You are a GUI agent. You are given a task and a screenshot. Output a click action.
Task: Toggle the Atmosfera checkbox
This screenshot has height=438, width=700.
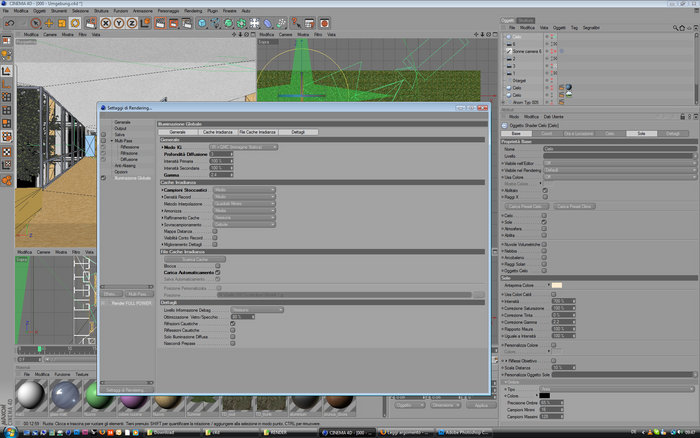pyautogui.click(x=544, y=229)
